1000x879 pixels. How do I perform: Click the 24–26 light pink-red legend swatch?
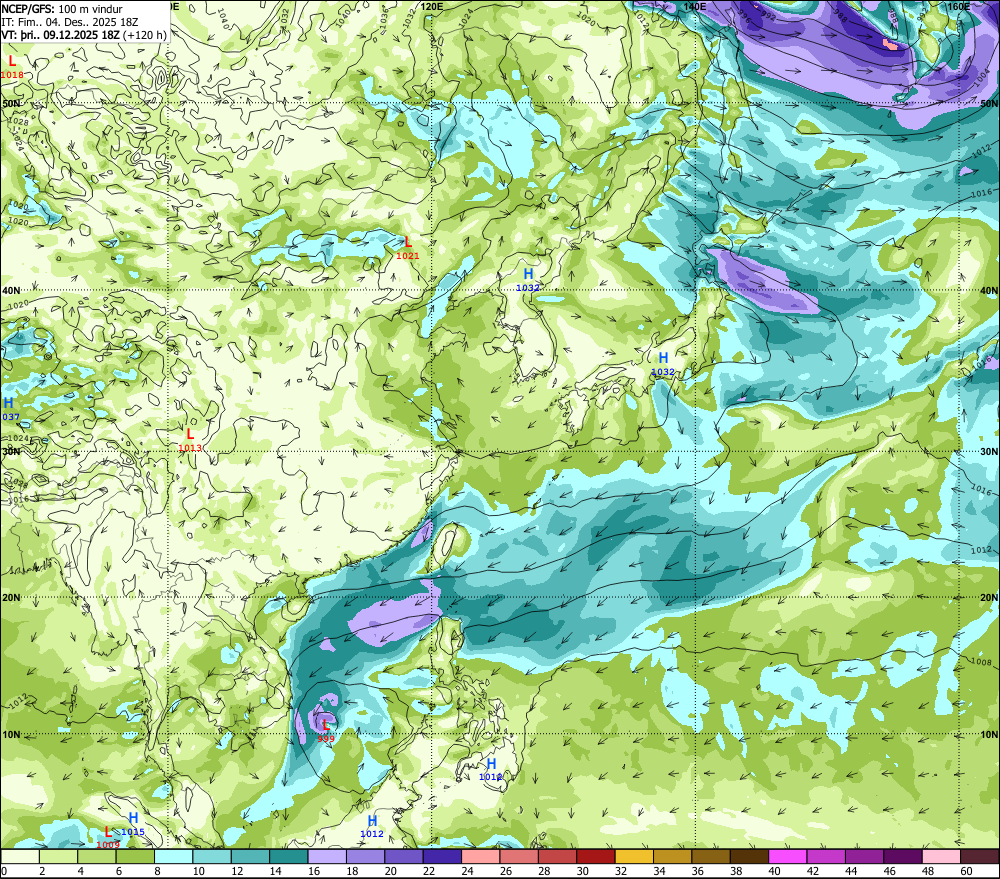pyautogui.click(x=481, y=856)
